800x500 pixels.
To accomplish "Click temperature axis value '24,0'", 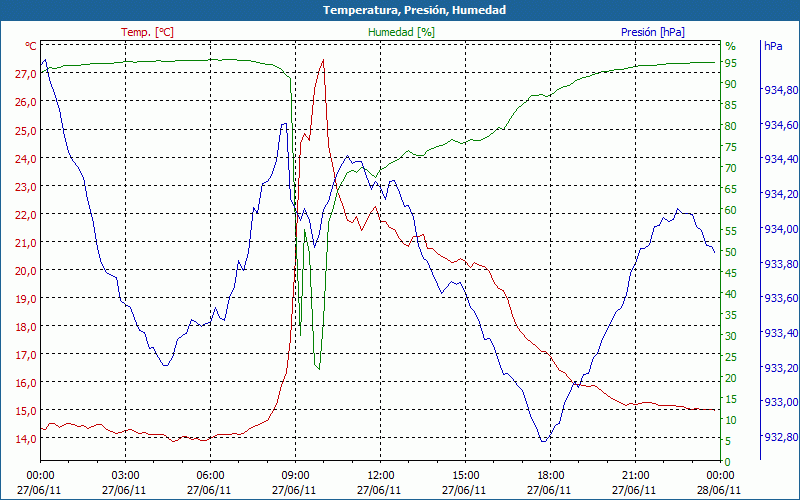I will pyautogui.click(x=26, y=158).
